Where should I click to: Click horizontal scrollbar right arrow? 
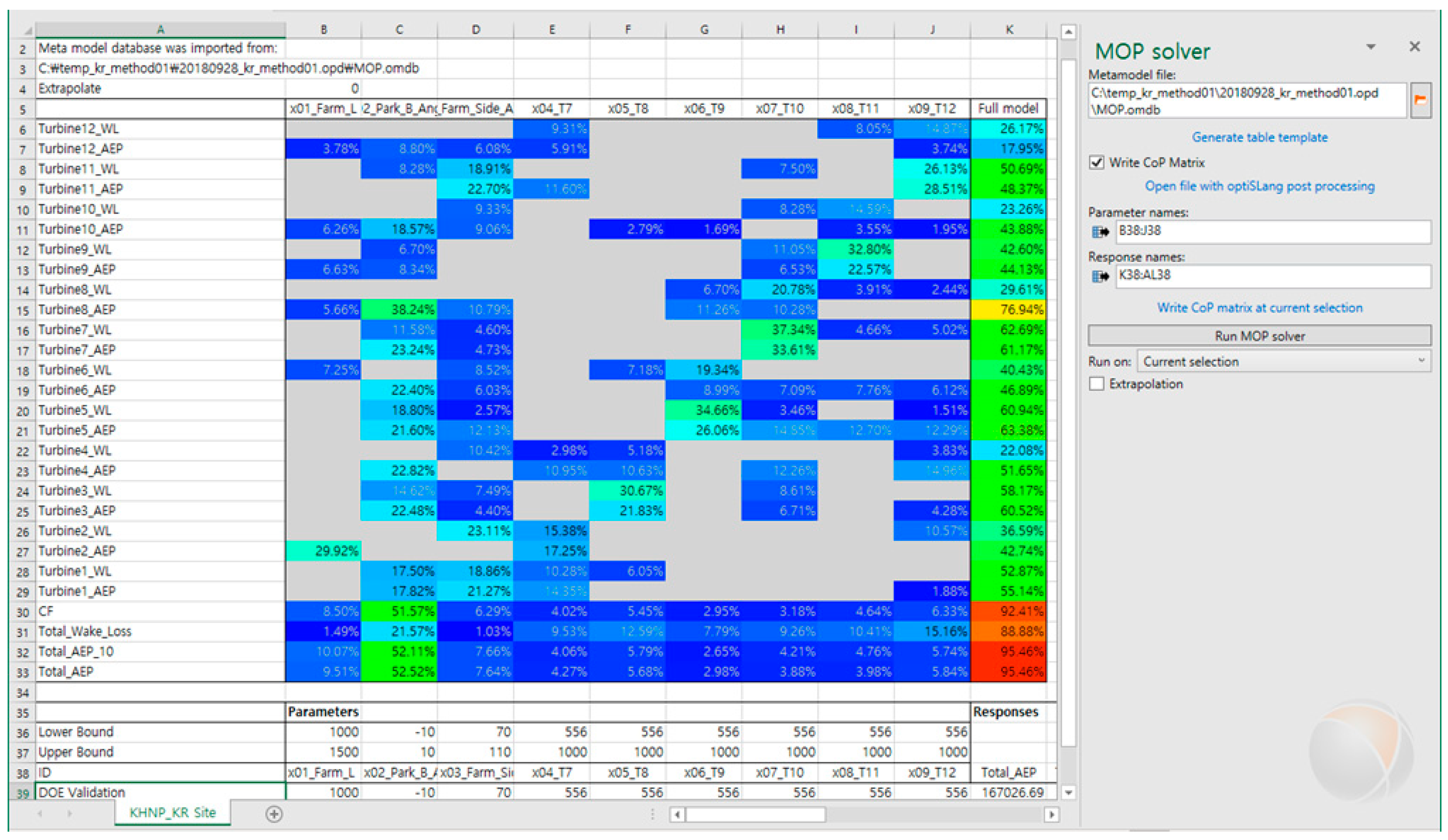(x=1052, y=814)
